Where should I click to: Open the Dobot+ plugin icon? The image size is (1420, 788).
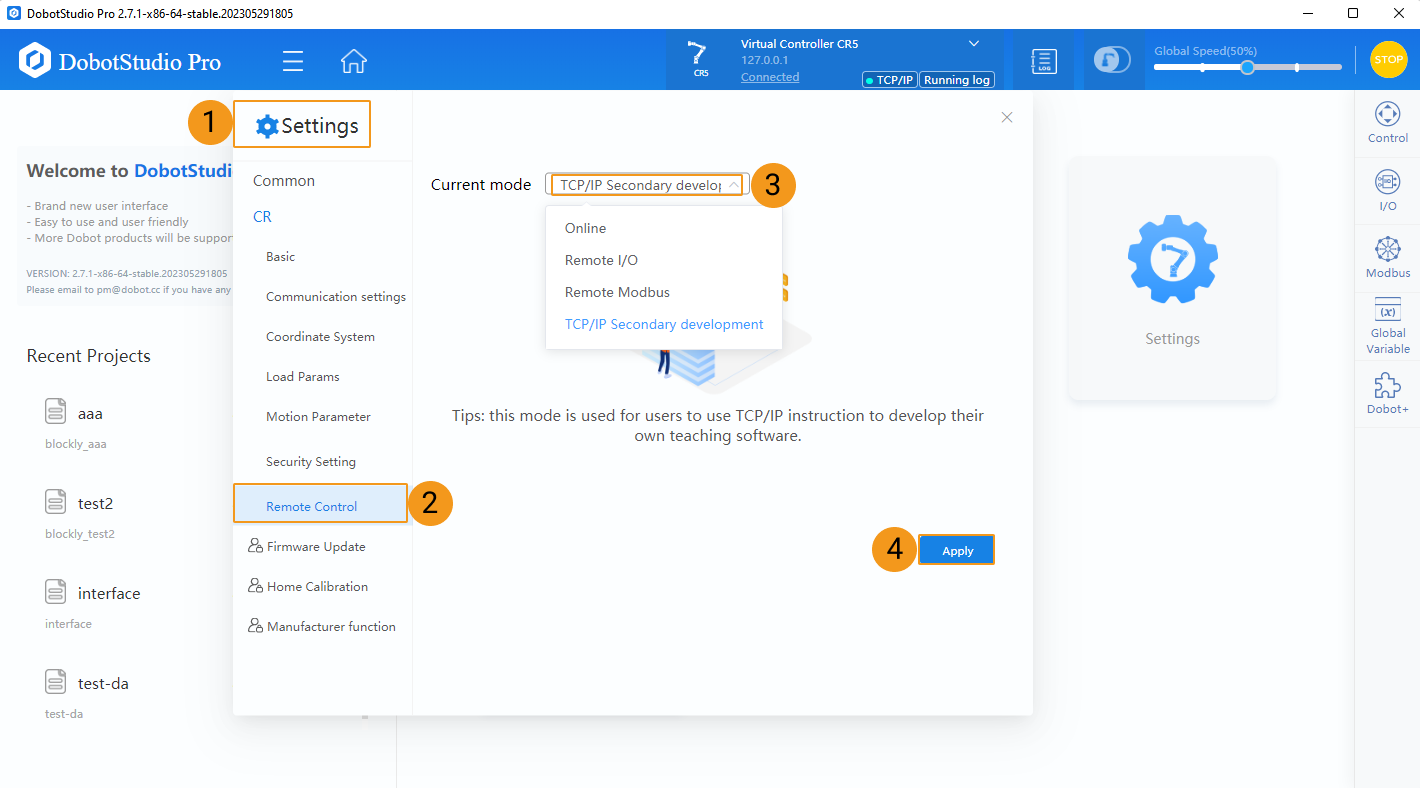[x=1387, y=393]
